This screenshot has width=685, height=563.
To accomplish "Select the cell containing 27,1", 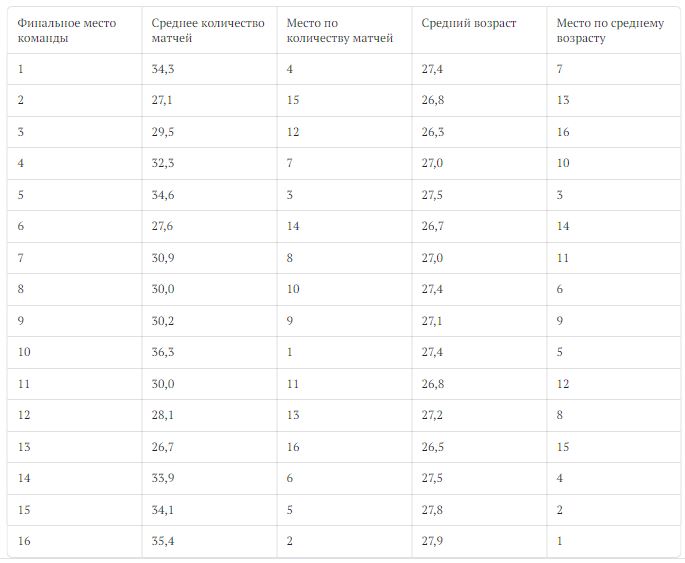I will (x=163, y=100).
